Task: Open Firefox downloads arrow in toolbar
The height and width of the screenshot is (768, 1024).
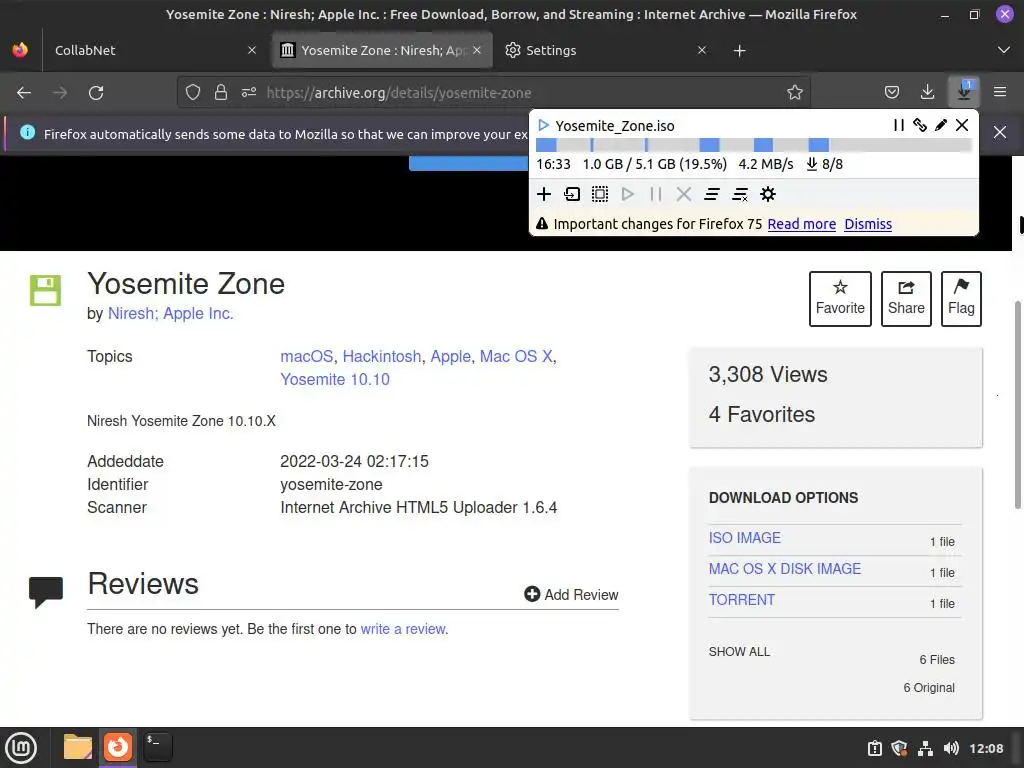Action: (927, 92)
